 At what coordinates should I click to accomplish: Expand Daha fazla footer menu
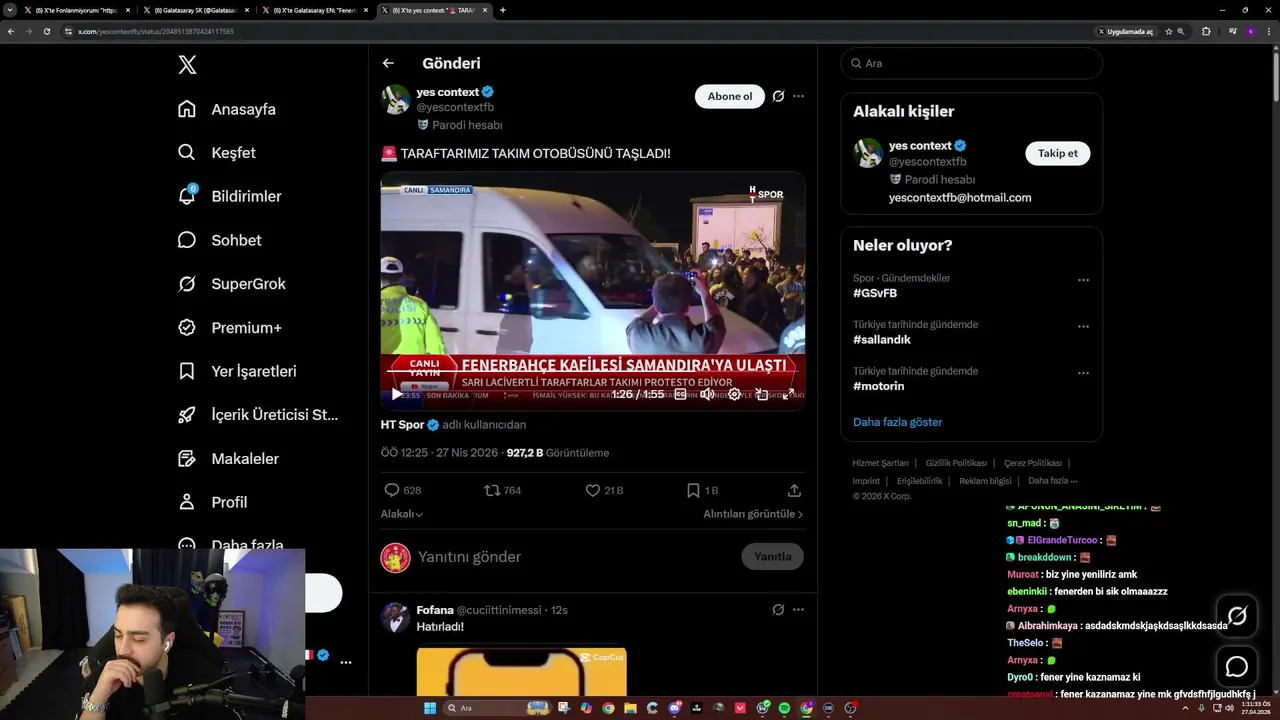[1053, 481]
